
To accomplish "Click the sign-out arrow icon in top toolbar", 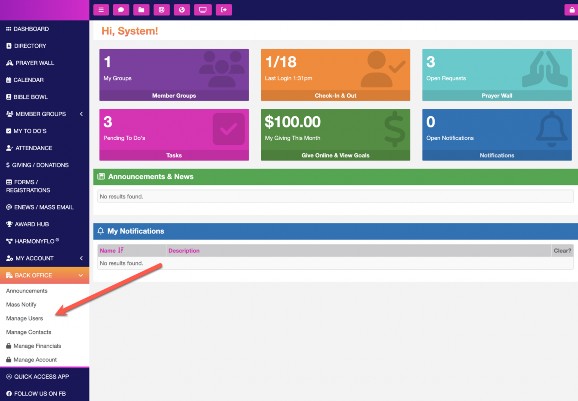I will point(224,10).
